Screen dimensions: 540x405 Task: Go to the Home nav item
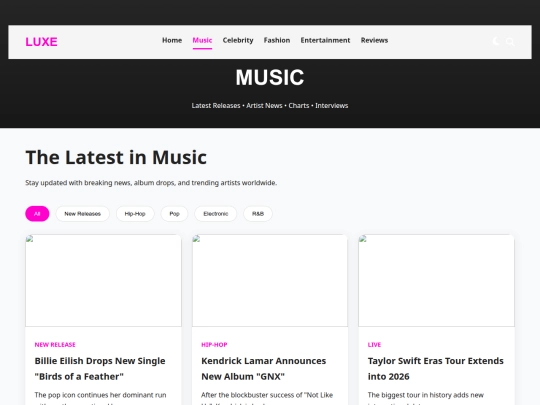(x=172, y=40)
